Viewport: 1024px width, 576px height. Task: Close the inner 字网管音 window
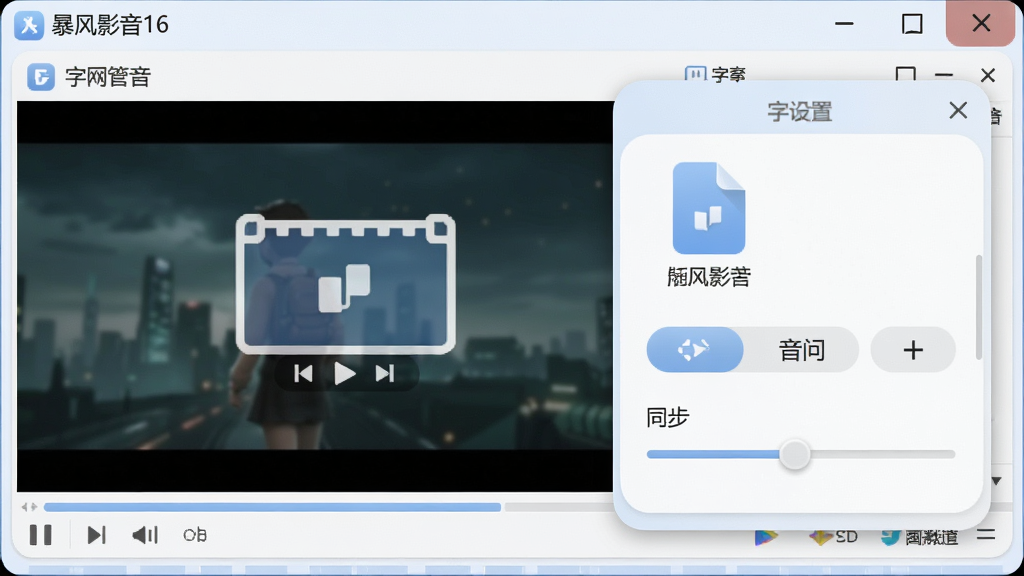tap(988, 75)
